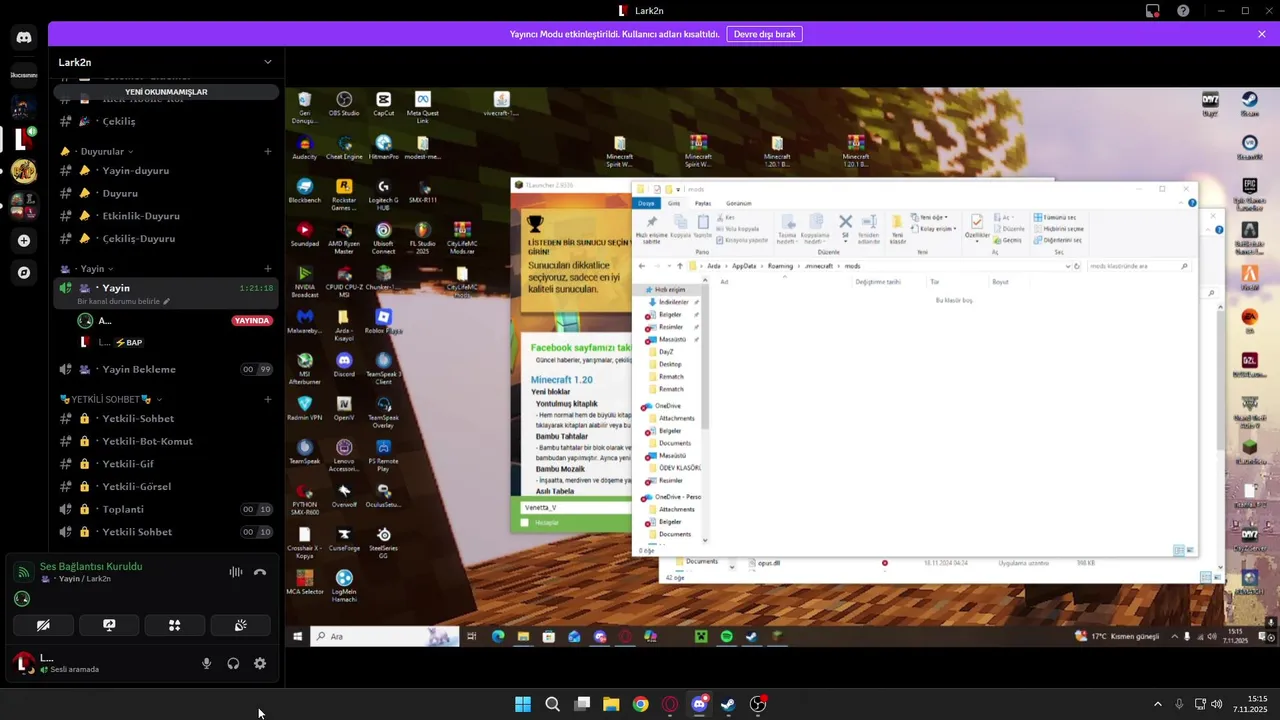Open the Yayin-duyuru channel
Viewport: 1280px width, 720px height.
[x=166, y=170]
